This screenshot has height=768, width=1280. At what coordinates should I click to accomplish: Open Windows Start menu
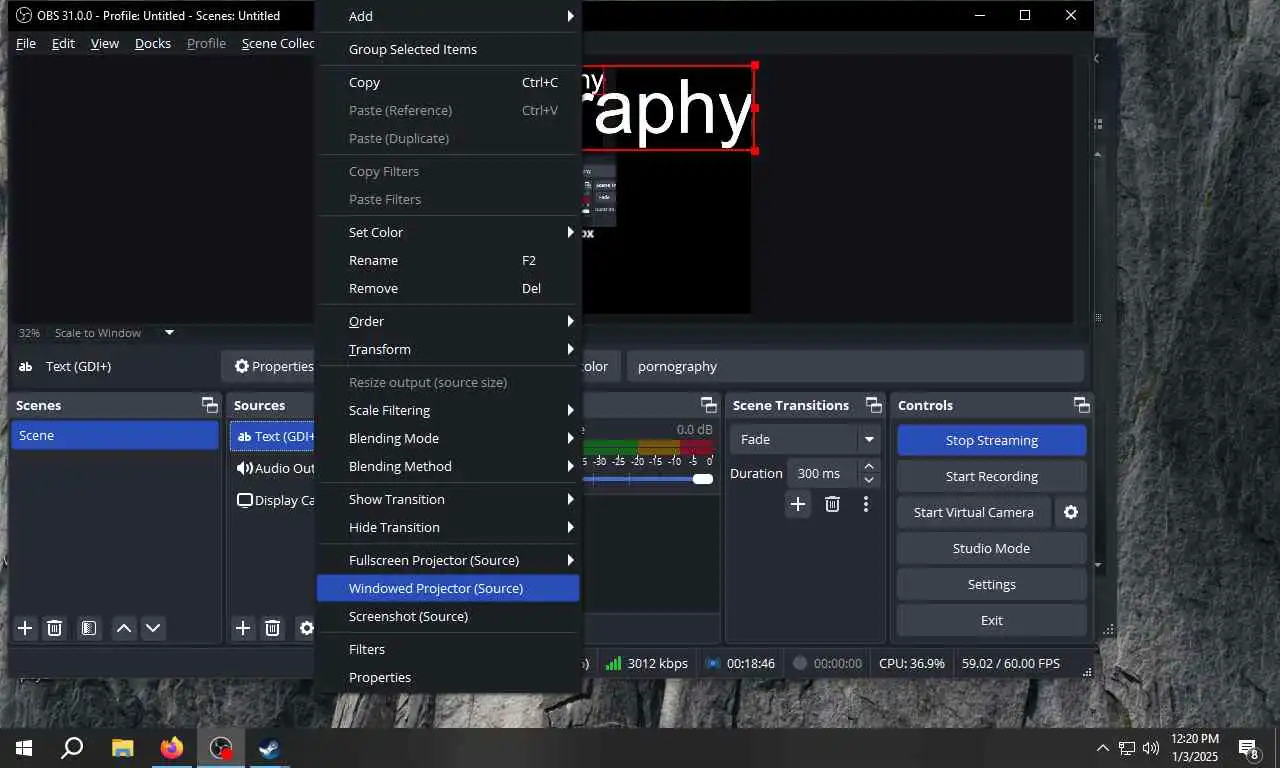(x=24, y=748)
